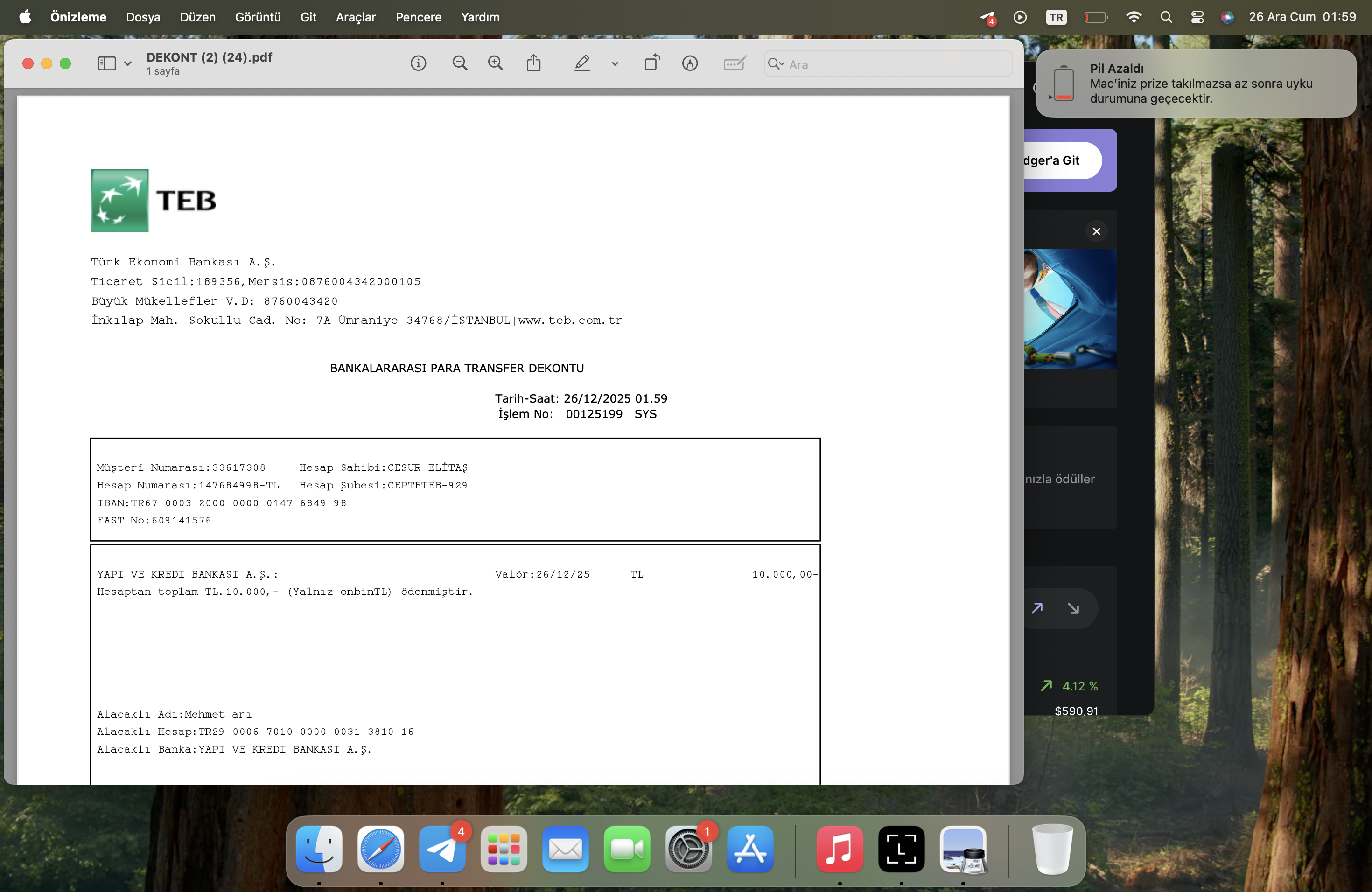Expand the highlight color dropdown arrow

(x=615, y=63)
